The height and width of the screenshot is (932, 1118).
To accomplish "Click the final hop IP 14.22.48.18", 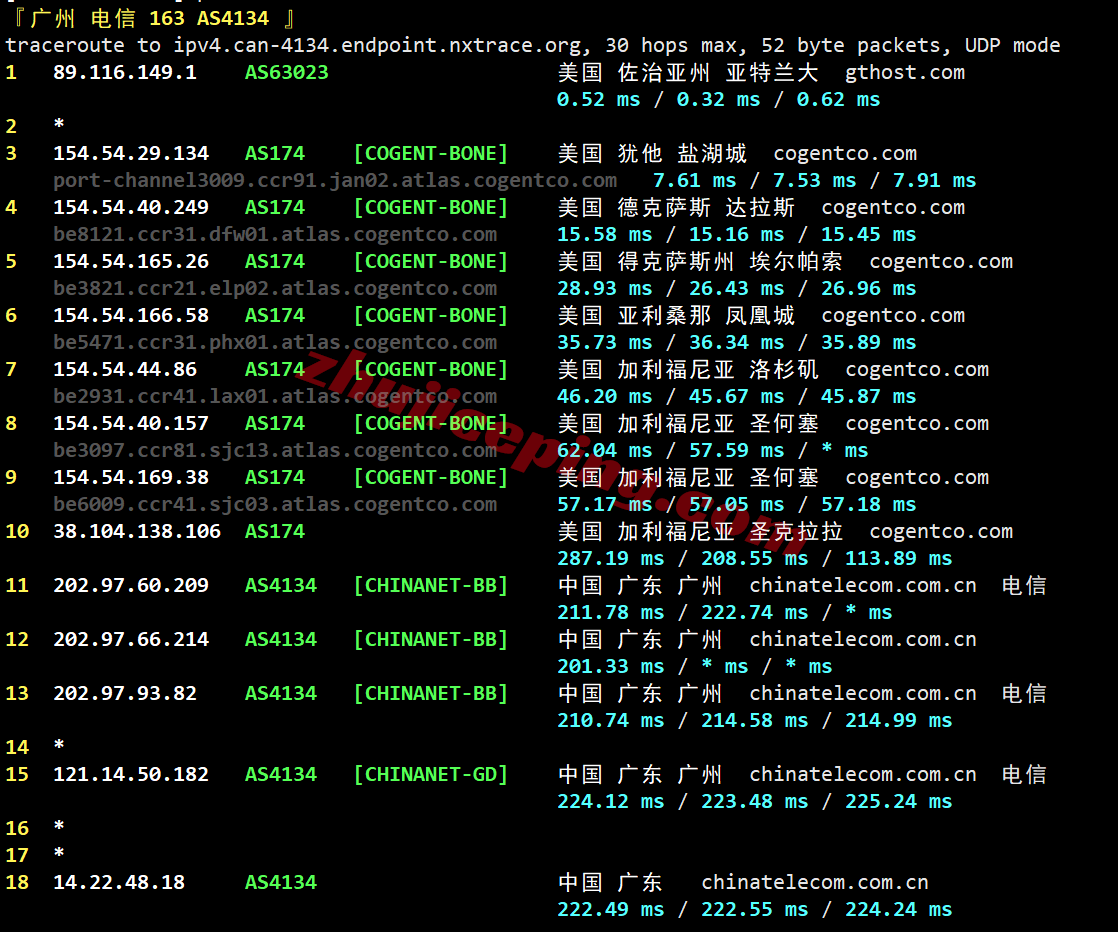I will click(x=119, y=883).
